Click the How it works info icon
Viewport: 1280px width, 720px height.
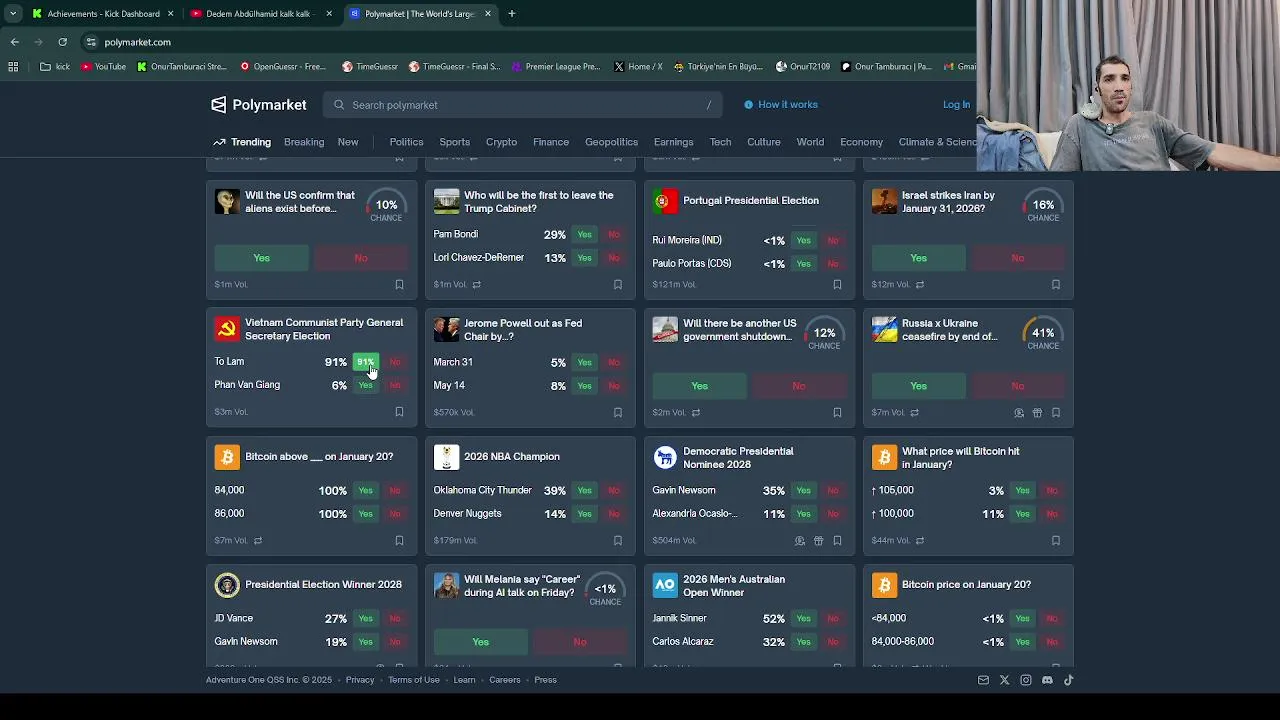(x=748, y=105)
